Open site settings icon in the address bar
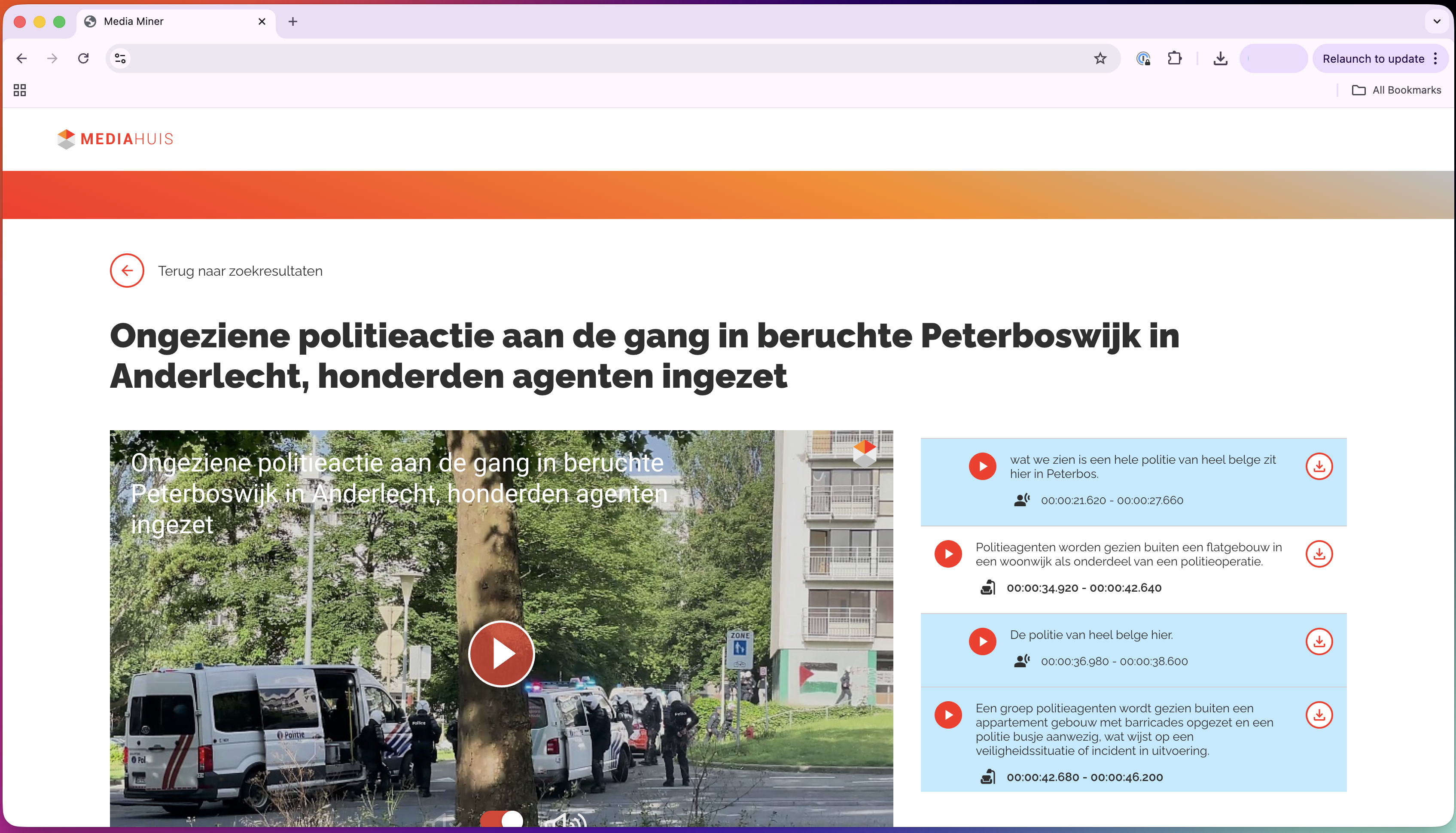 [x=119, y=58]
